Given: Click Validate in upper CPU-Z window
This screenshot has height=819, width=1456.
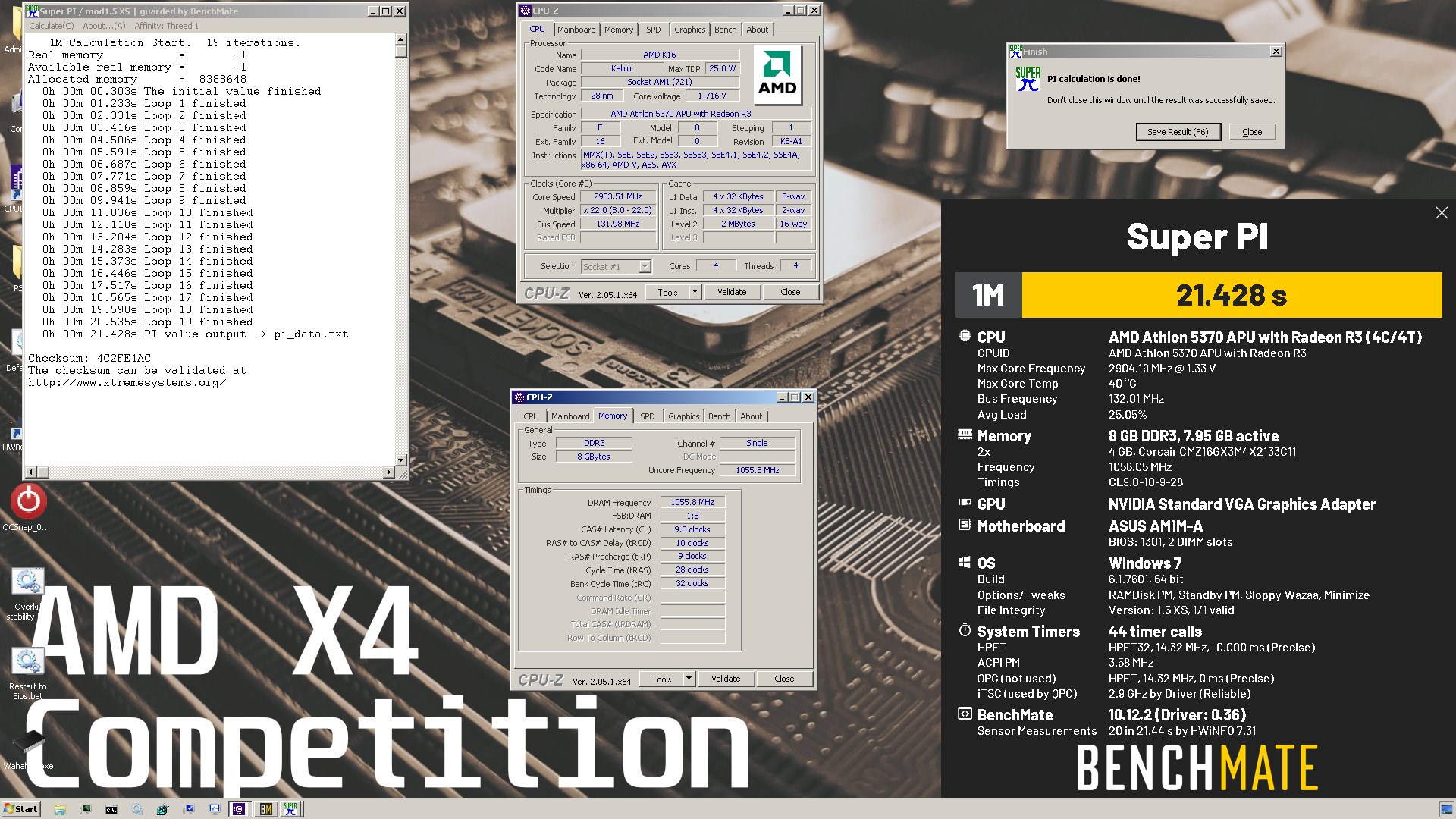Looking at the screenshot, I should coord(732,292).
